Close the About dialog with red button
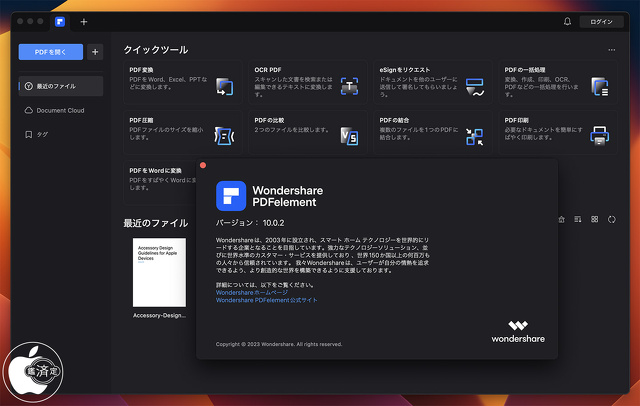 (x=203, y=165)
